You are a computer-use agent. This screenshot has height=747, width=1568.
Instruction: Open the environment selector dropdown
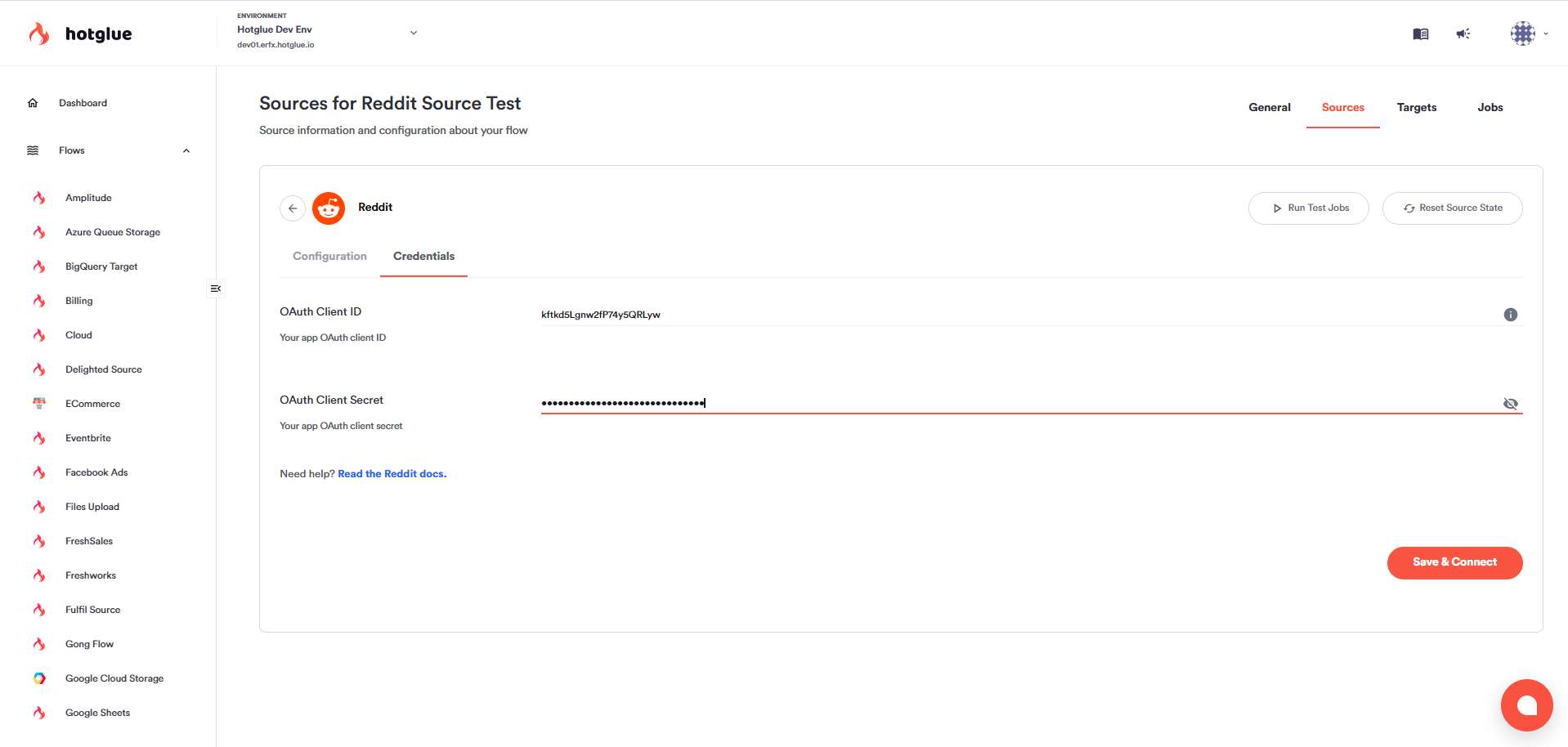click(414, 33)
